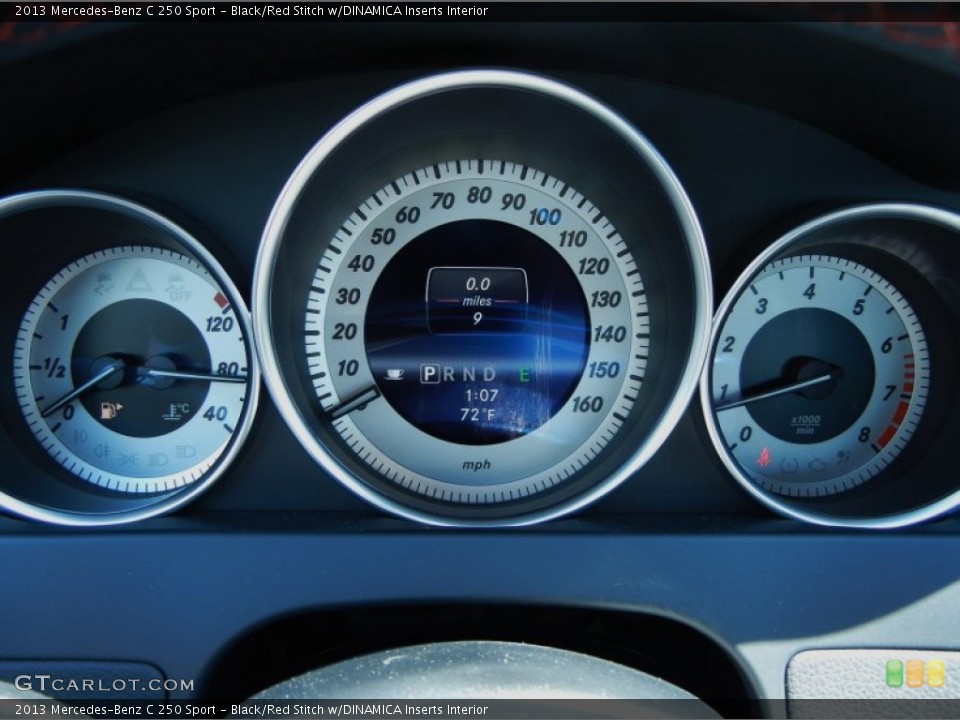Click the green-orange-yellow squares icon

[x=915, y=673]
